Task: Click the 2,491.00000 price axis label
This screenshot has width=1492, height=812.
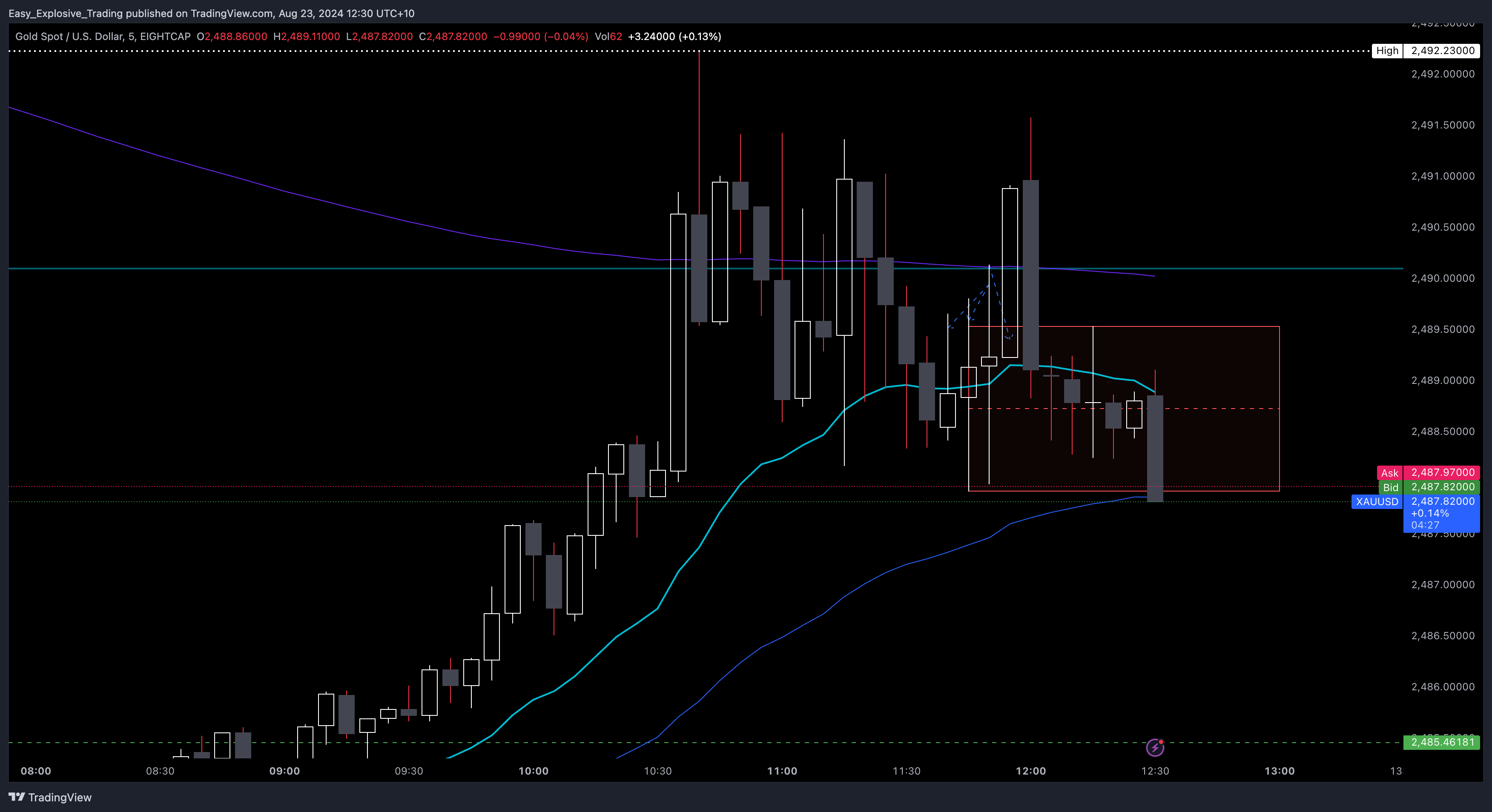Action: point(1443,176)
